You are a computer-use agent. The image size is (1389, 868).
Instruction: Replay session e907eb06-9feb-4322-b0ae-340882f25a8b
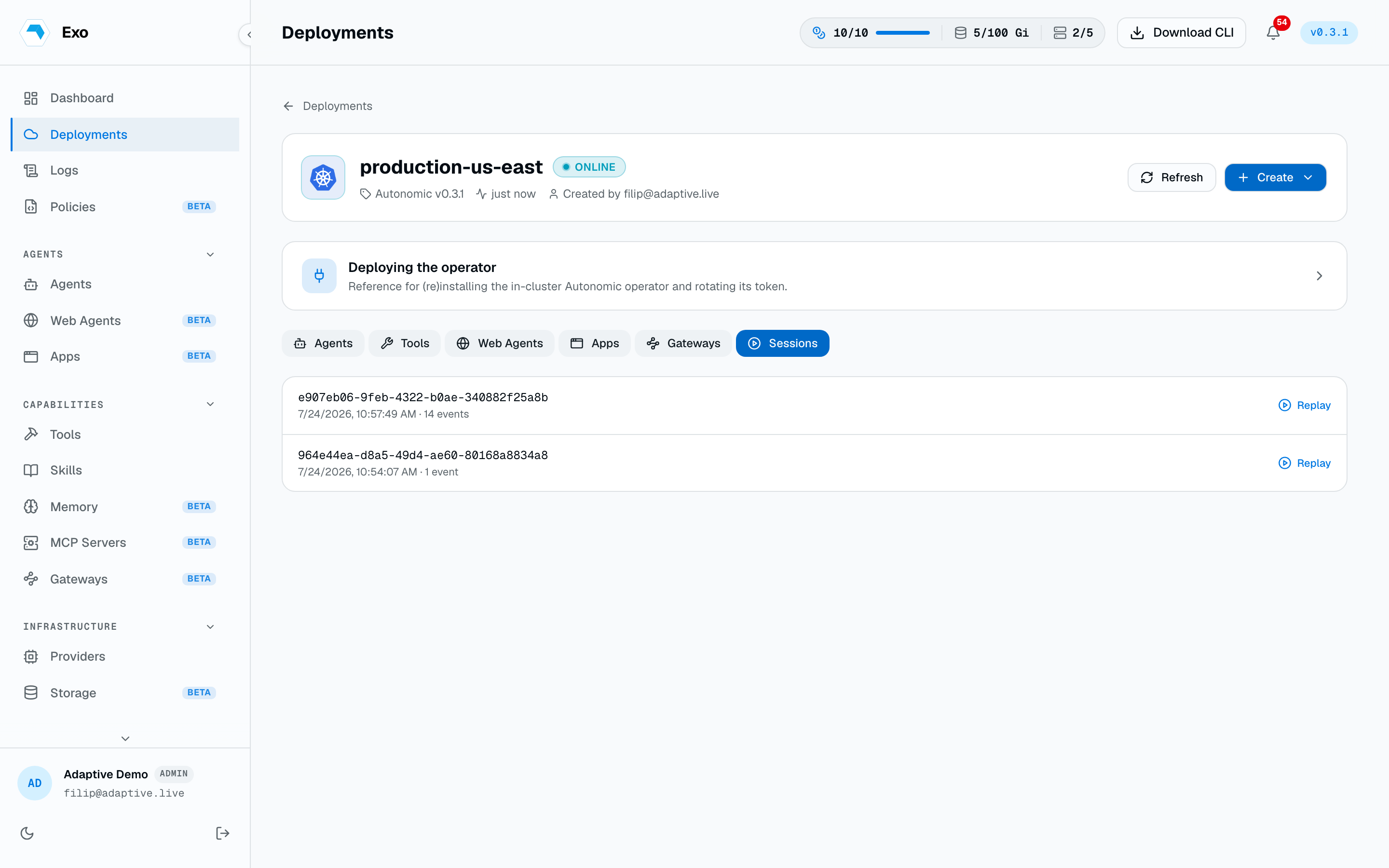1304,405
